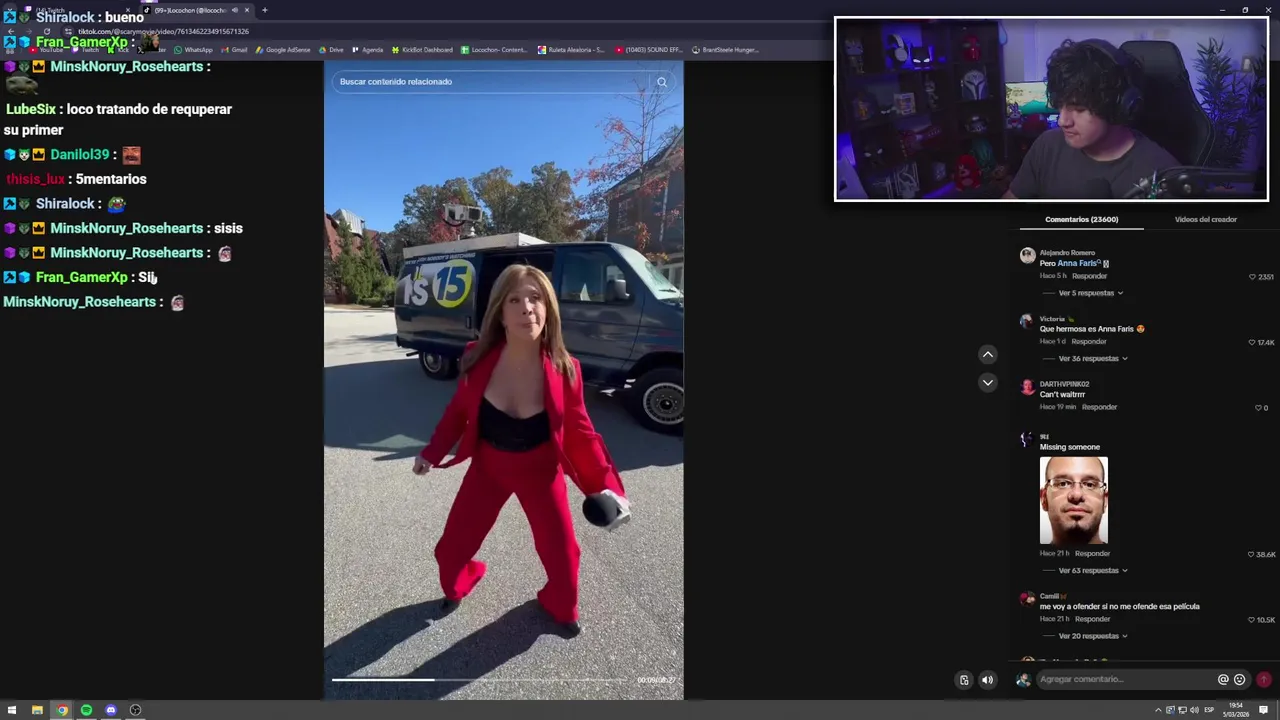
Task: Seek on the video progress bar
Action: (482, 680)
